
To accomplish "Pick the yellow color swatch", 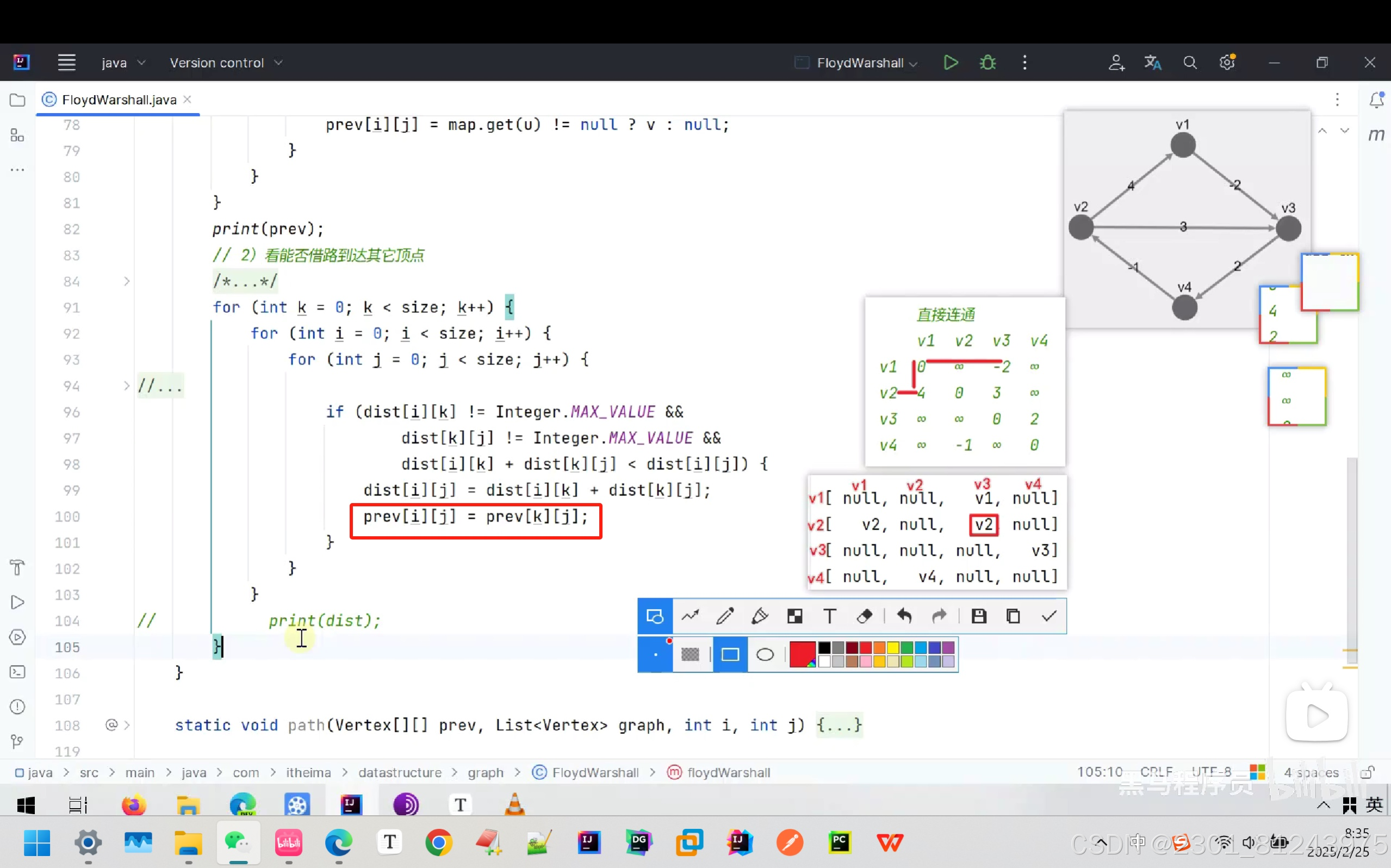I will point(893,648).
